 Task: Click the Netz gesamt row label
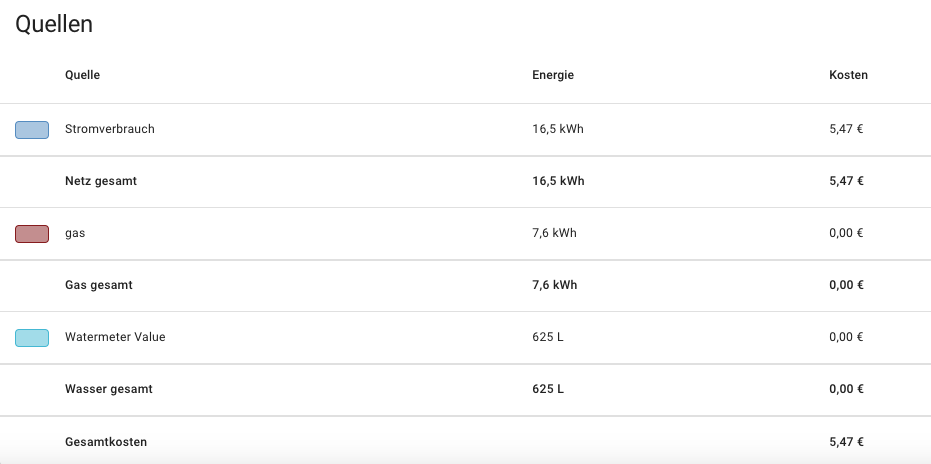101,181
